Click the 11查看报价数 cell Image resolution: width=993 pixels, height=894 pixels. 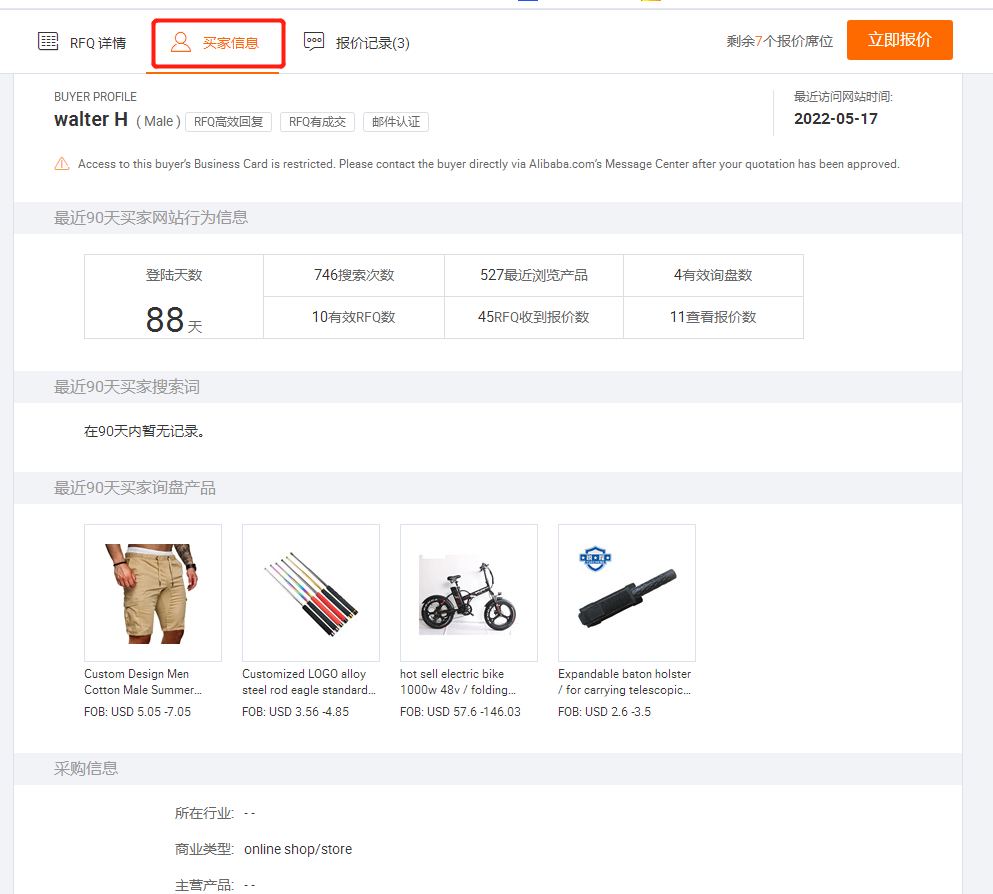713,317
